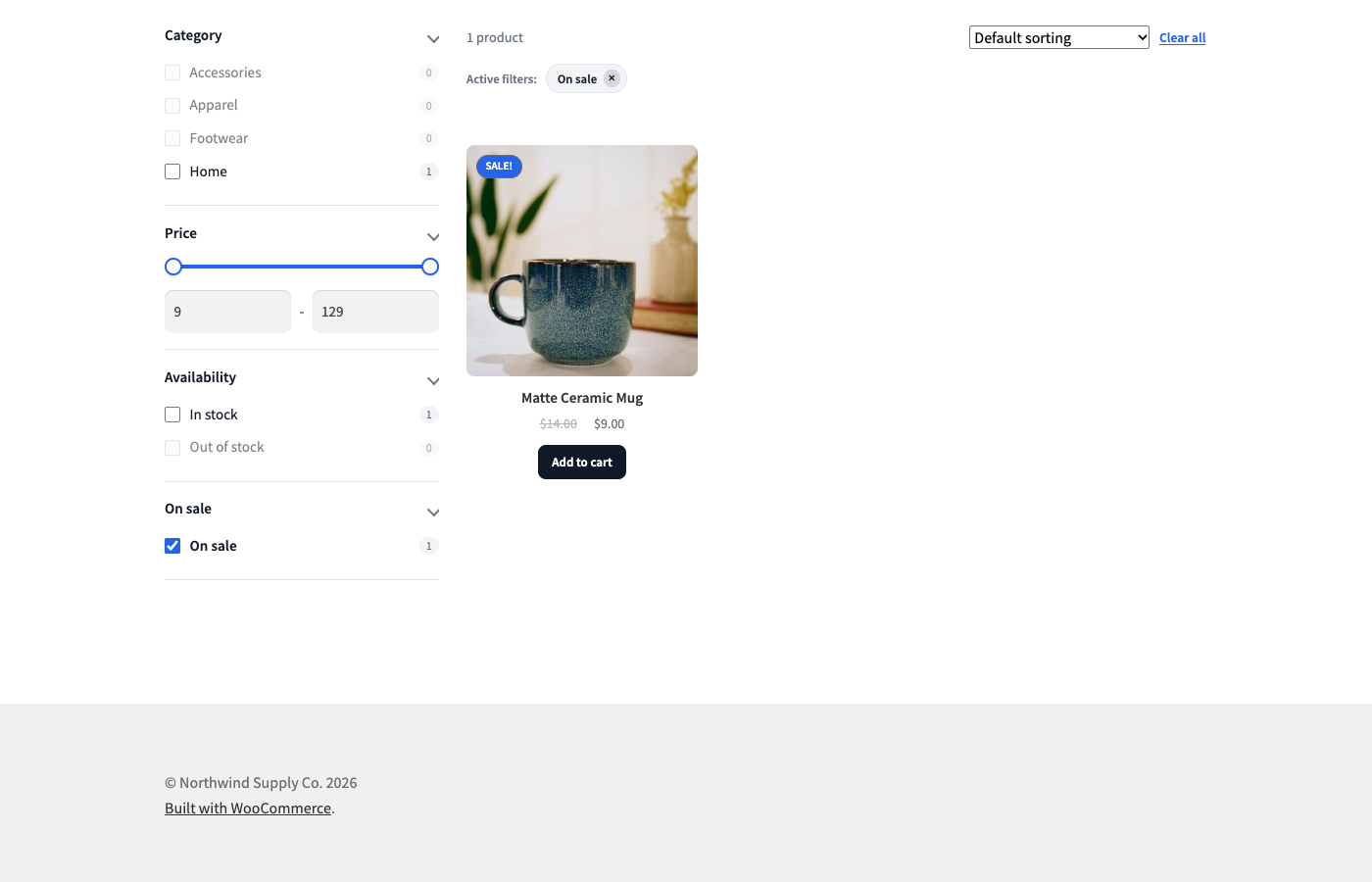Click the 1 product result count
Image resolution: width=1372 pixels, height=882 pixels.
coord(495,37)
